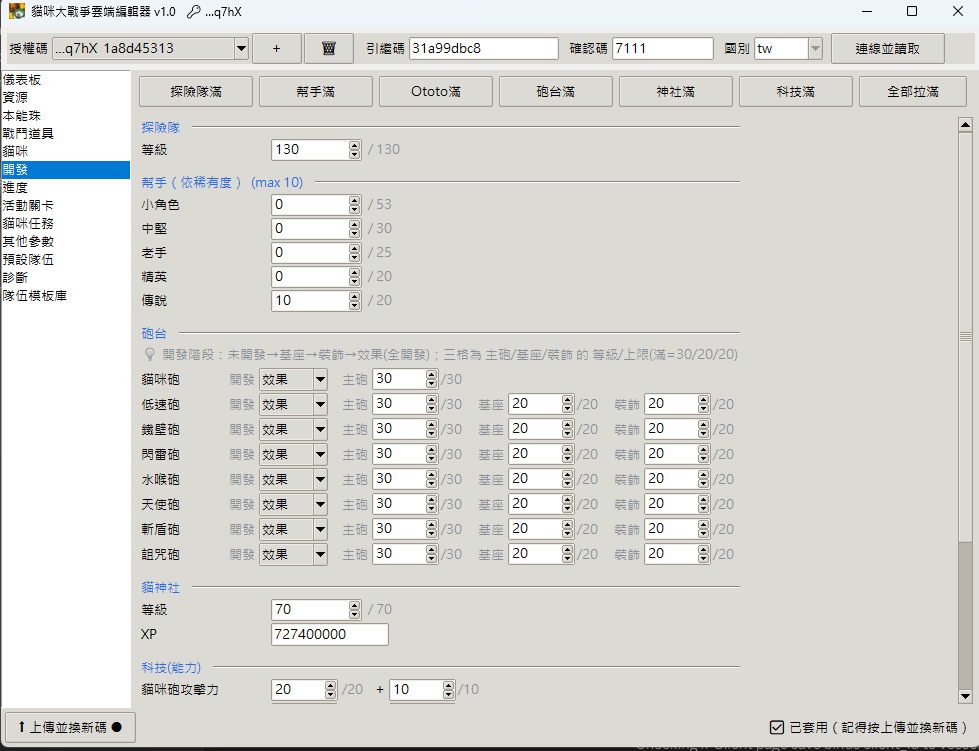Select 貓咪任務 in the sidebar
The width and height of the screenshot is (979, 751).
[x=66, y=223]
